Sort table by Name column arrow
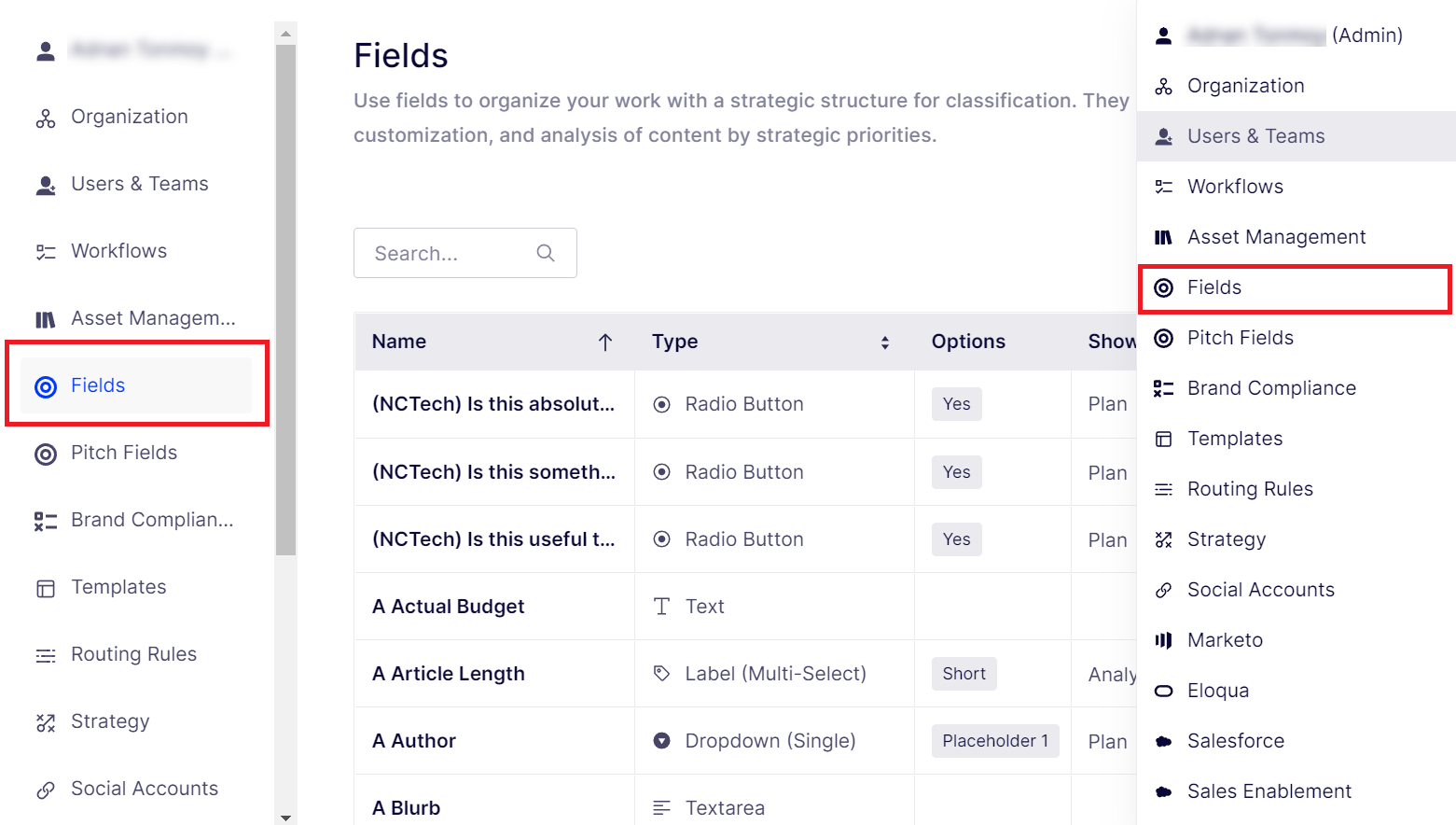 605,343
